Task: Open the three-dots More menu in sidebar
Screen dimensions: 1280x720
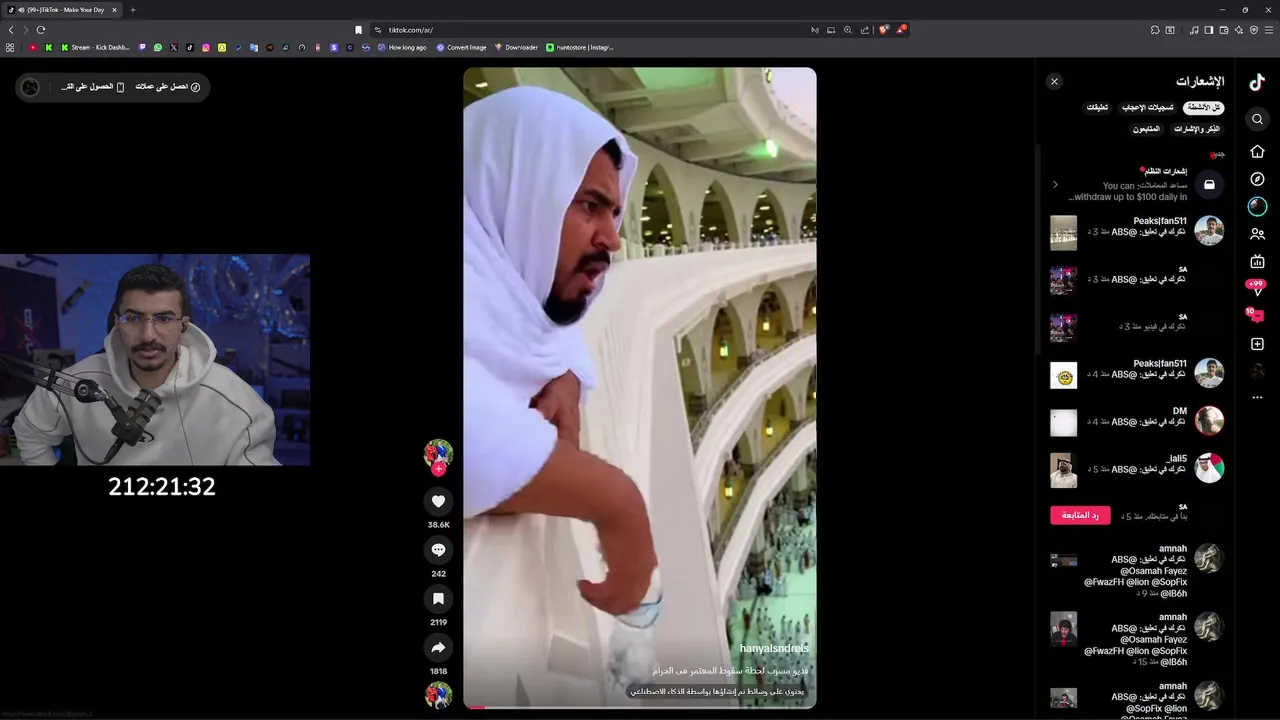Action: point(1257,397)
